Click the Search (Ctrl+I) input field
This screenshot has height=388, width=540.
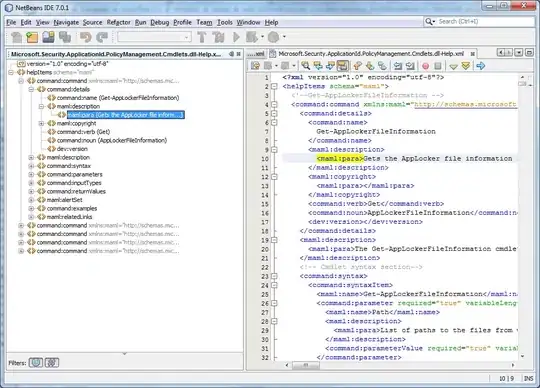pyautogui.click(x=485, y=22)
